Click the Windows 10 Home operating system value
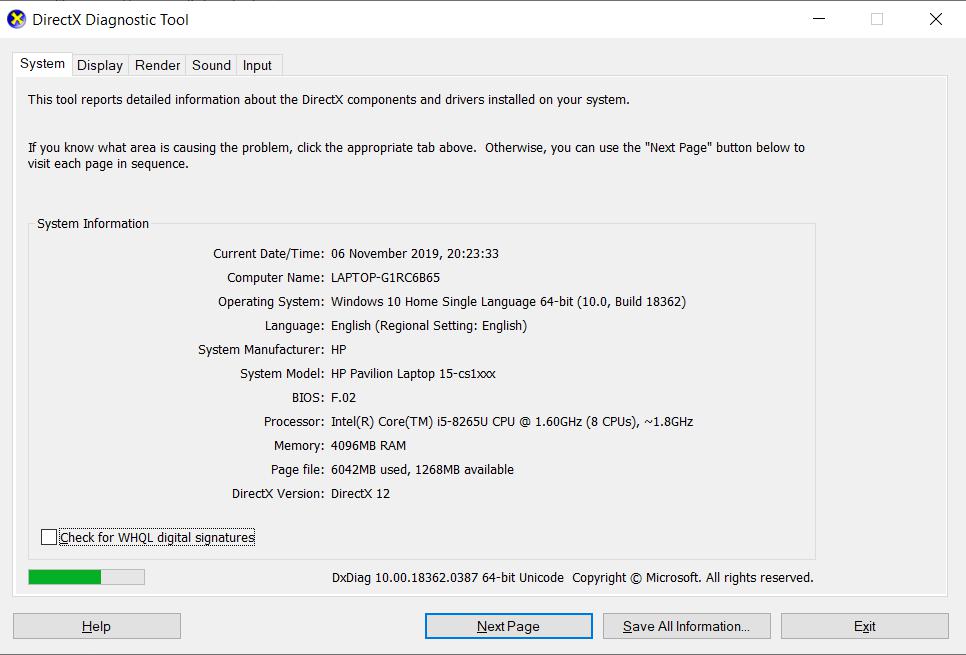966x655 pixels. click(508, 302)
